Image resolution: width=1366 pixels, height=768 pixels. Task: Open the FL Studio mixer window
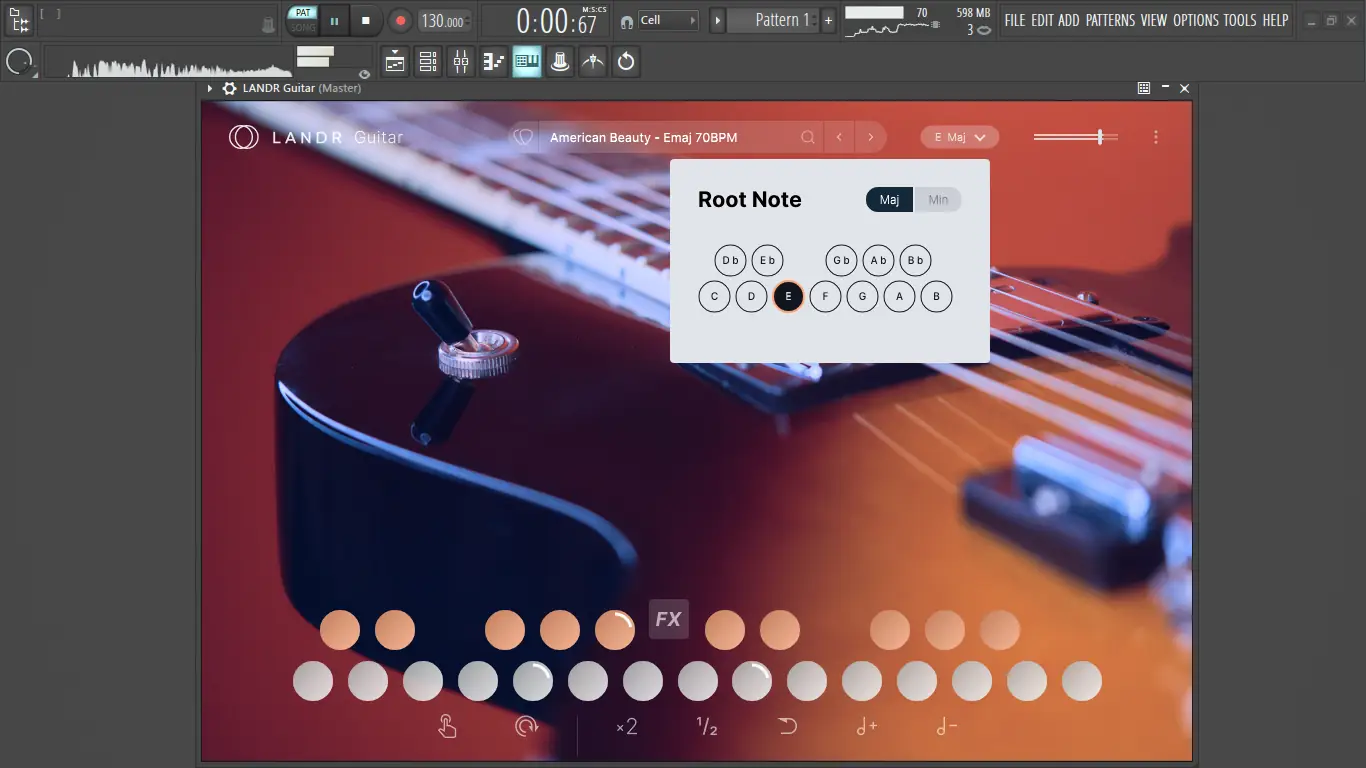point(461,62)
